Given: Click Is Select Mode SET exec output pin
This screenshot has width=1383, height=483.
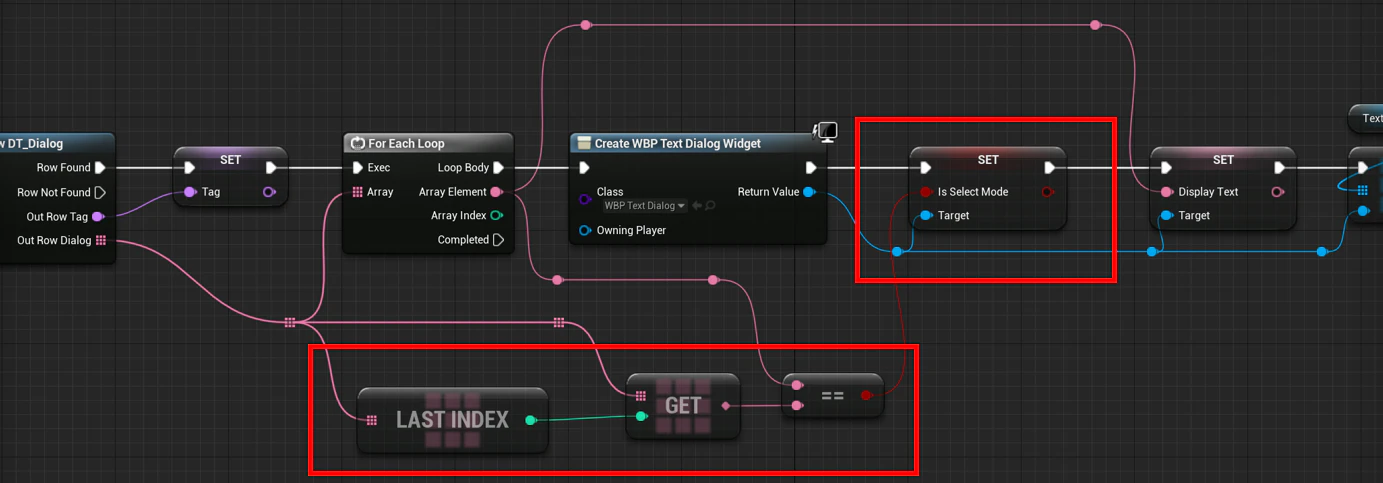Looking at the screenshot, I should [x=1049, y=168].
